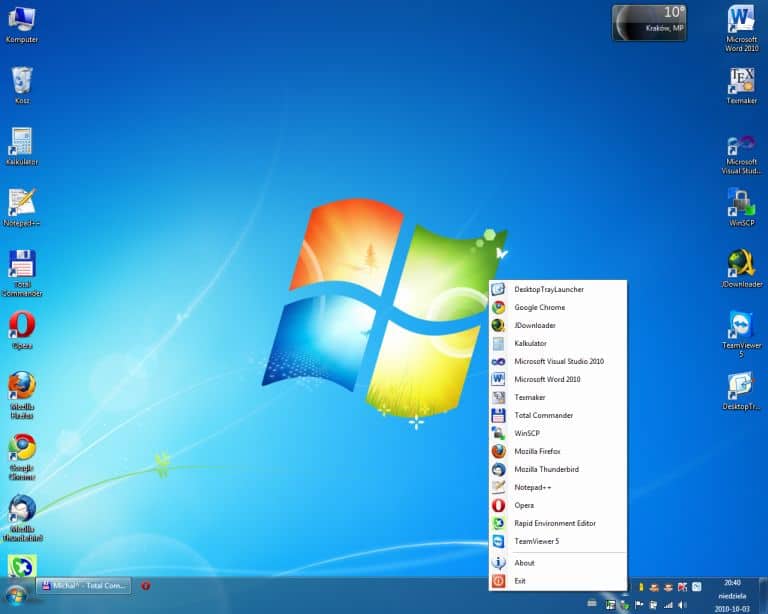This screenshot has height=614, width=768.
Task: Select the Microsoft Visual Studio desktop shortcut
Action: tap(742, 155)
